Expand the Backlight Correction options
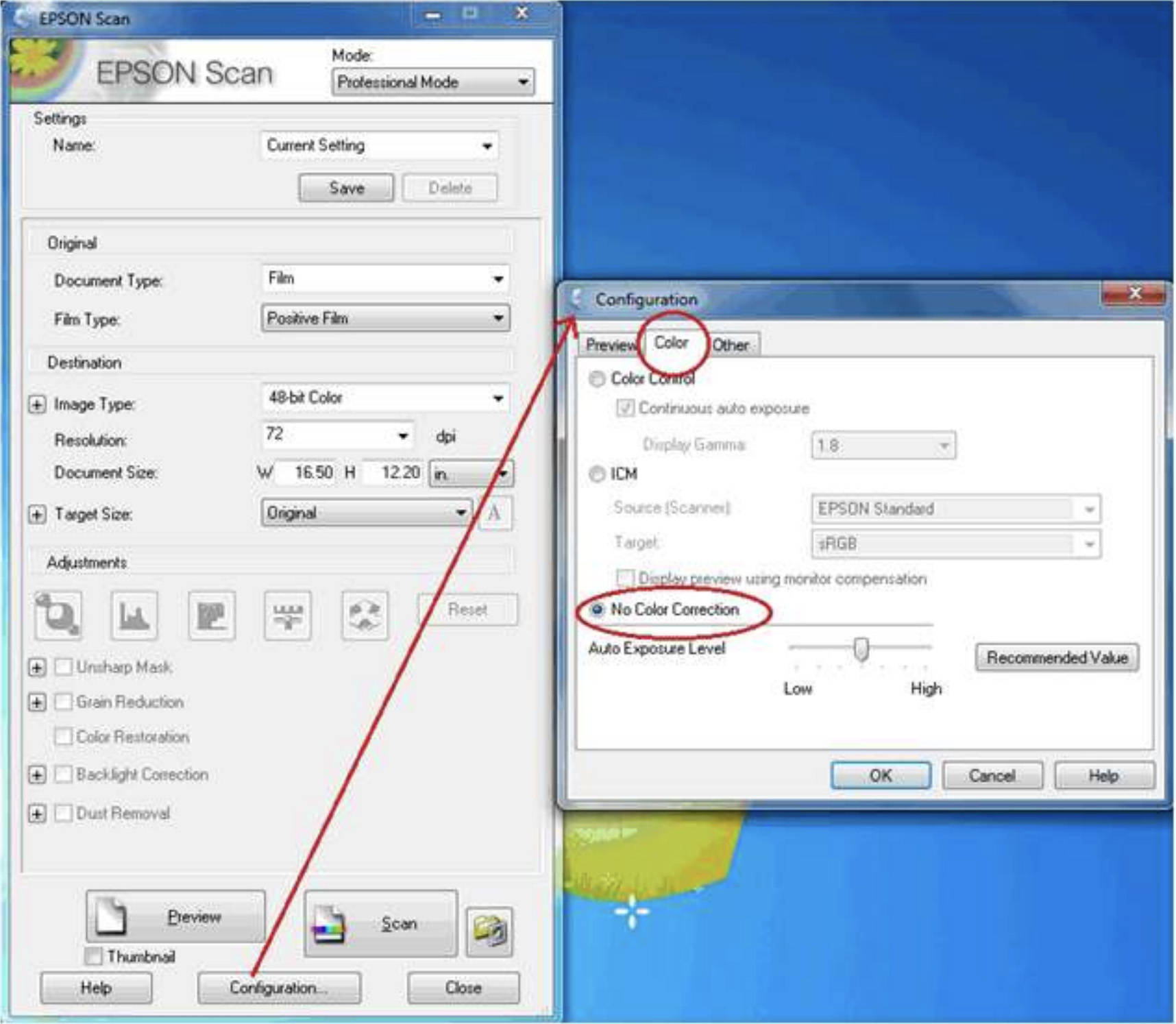The width and height of the screenshot is (1176, 1024). point(37,775)
